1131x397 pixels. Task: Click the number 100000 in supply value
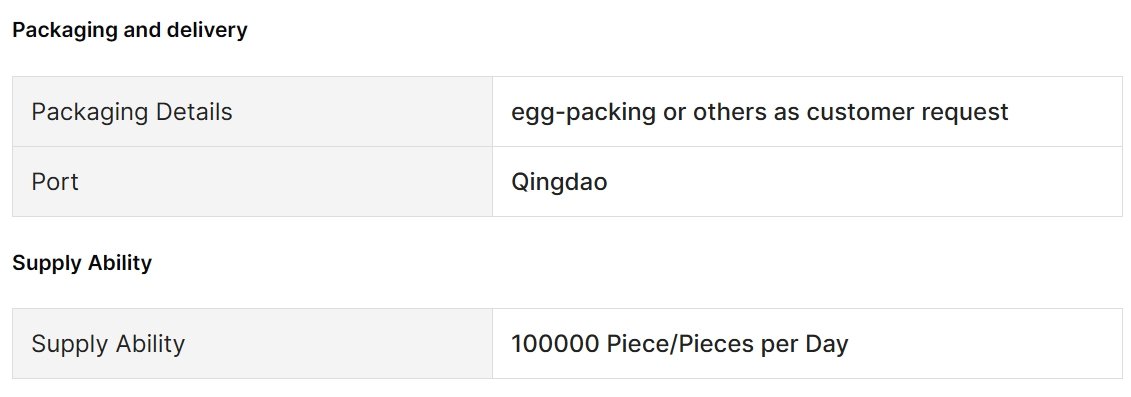click(555, 344)
